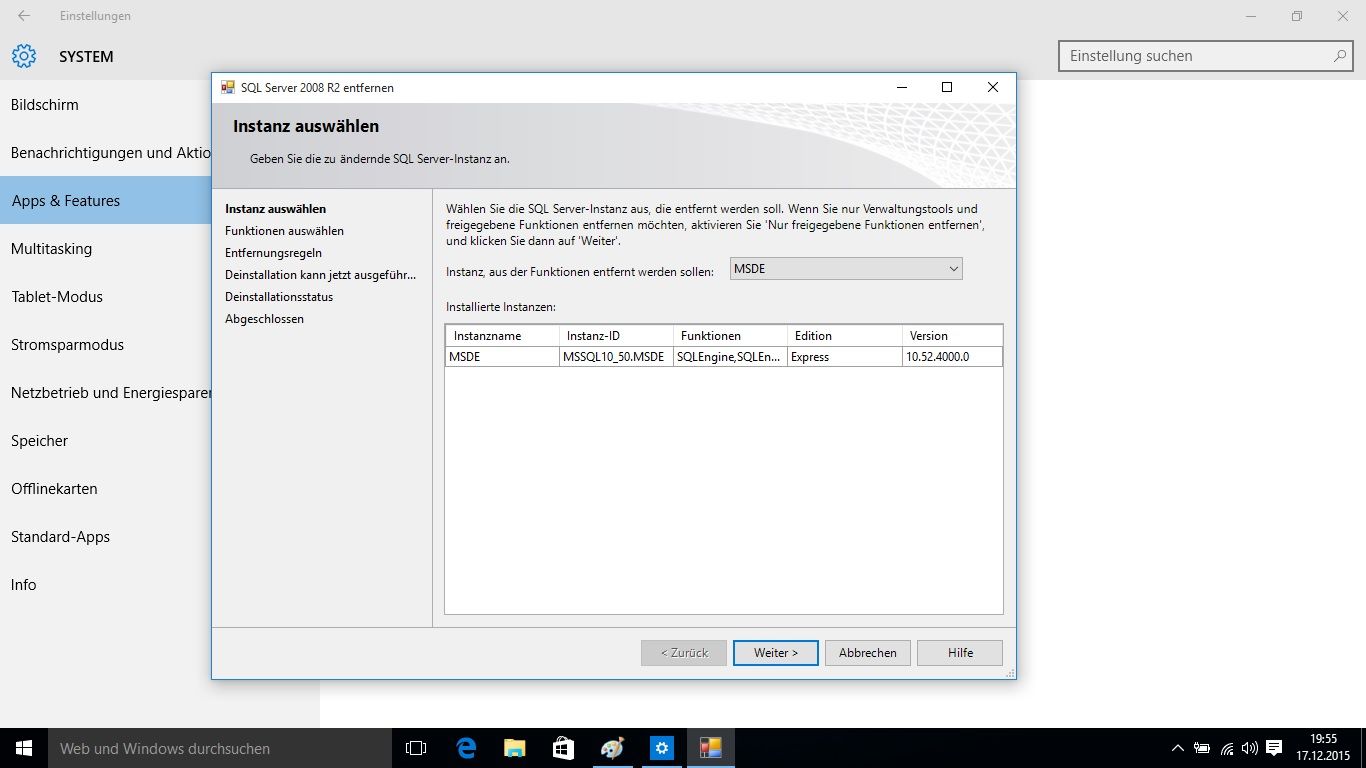Click the Web und Windows durchsuchen box
This screenshot has width=1366, height=768.
(x=220, y=748)
